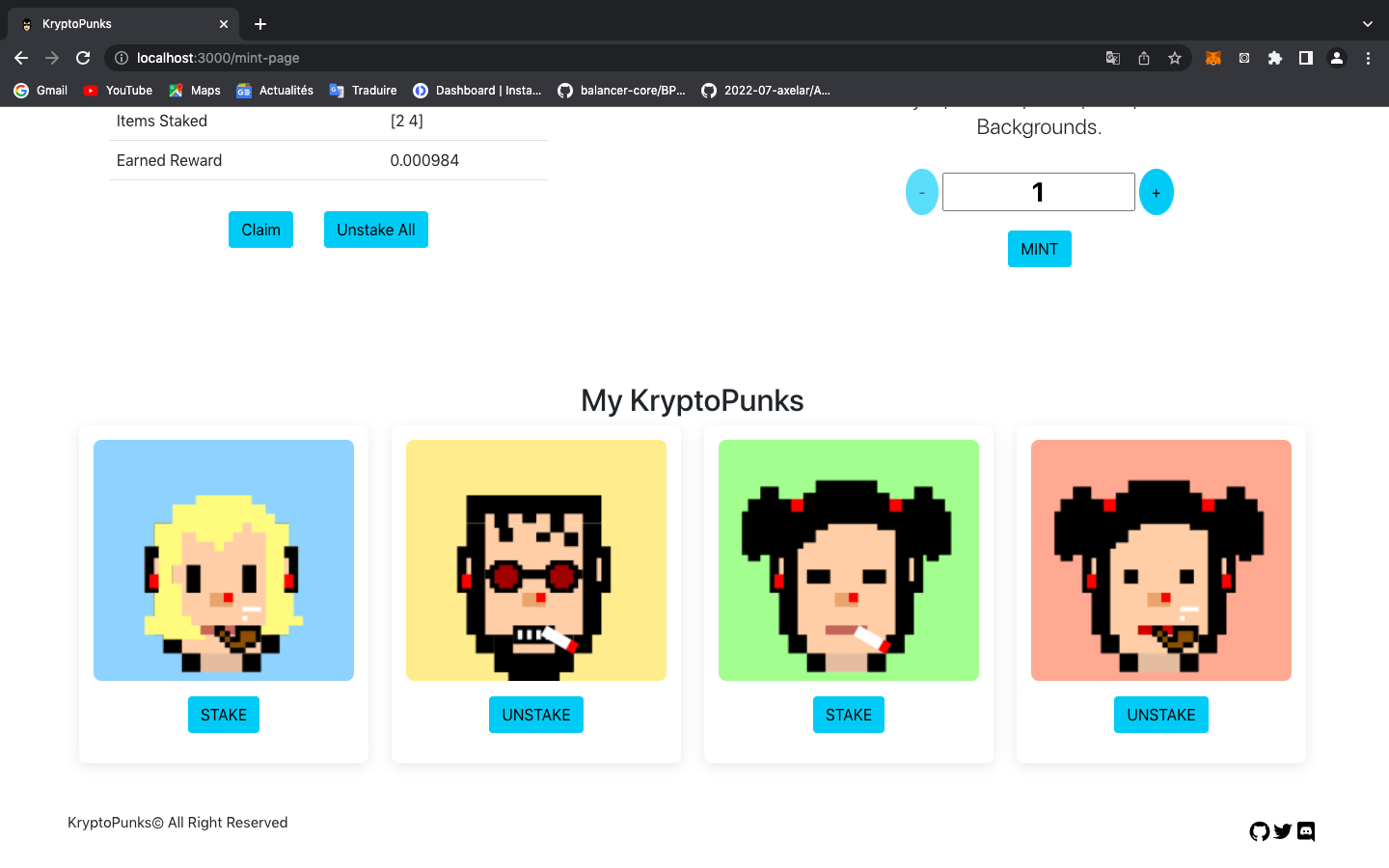1389x868 pixels.
Task: Open the profile avatar icon
Action: click(x=1337, y=58)
